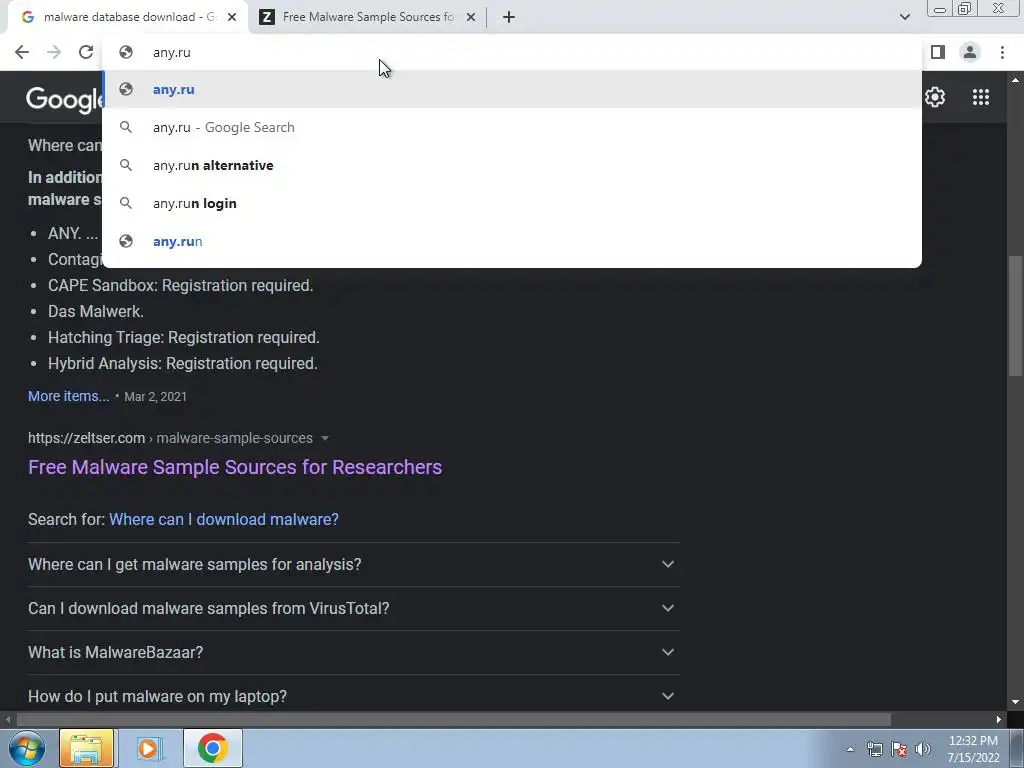Pick the 'any.run login' suggestion

tap(512, 203)
